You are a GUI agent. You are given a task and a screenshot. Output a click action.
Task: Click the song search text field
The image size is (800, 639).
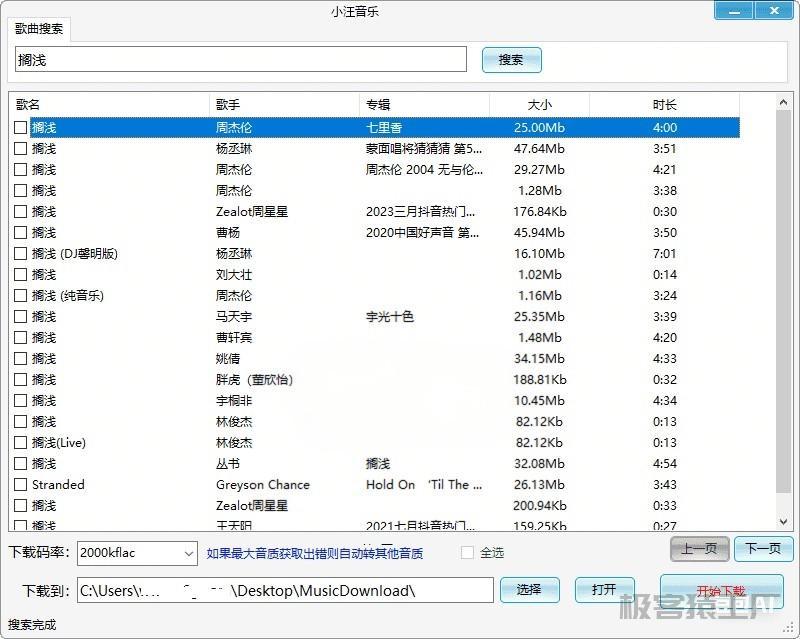click(240, 60)
